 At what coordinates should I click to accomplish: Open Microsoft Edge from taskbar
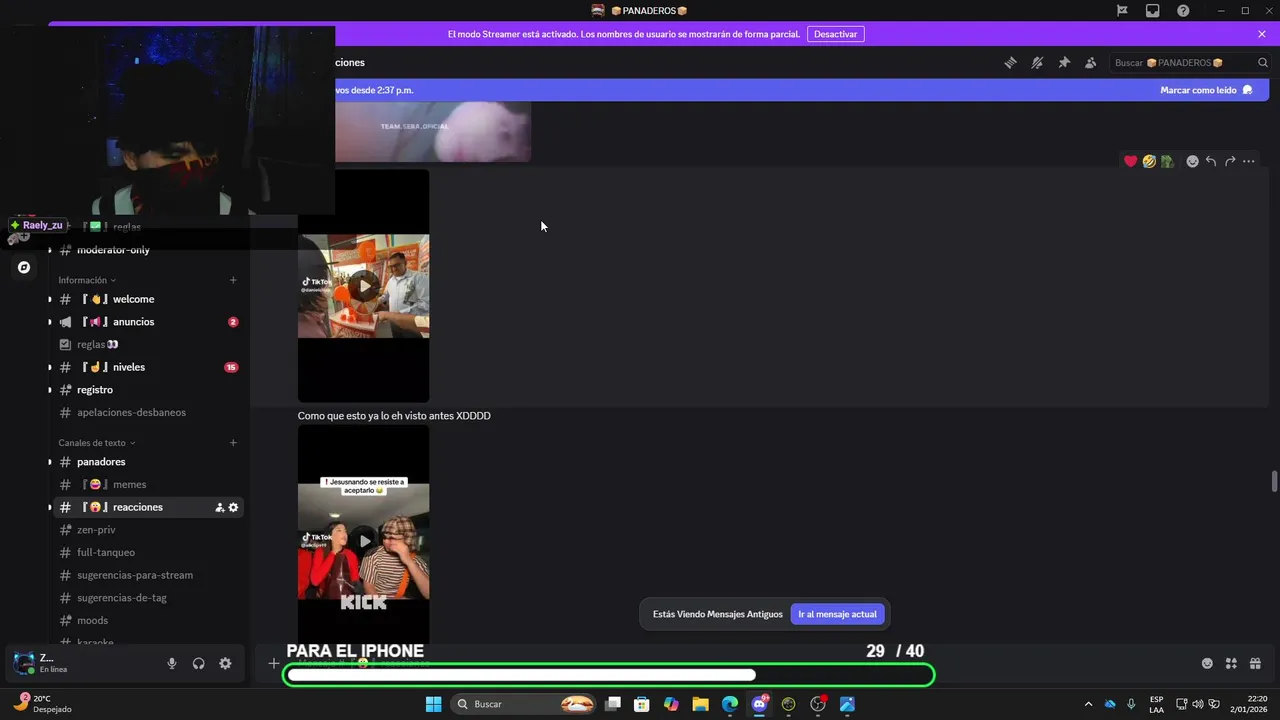[730, 704]
